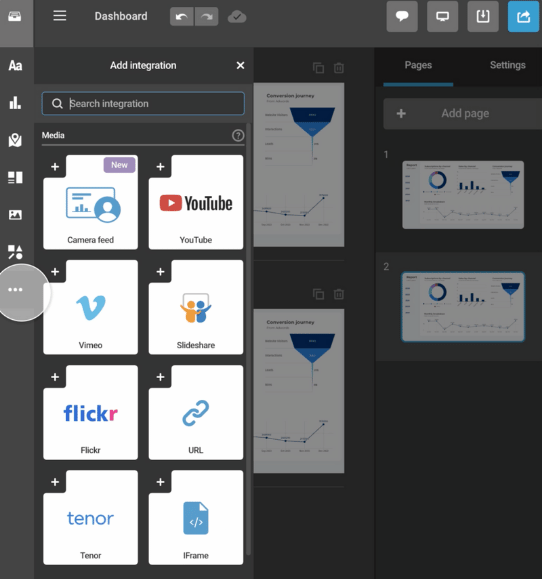542x579 pixels.
Task: Open Media section help icon
Action: (238, 136)
